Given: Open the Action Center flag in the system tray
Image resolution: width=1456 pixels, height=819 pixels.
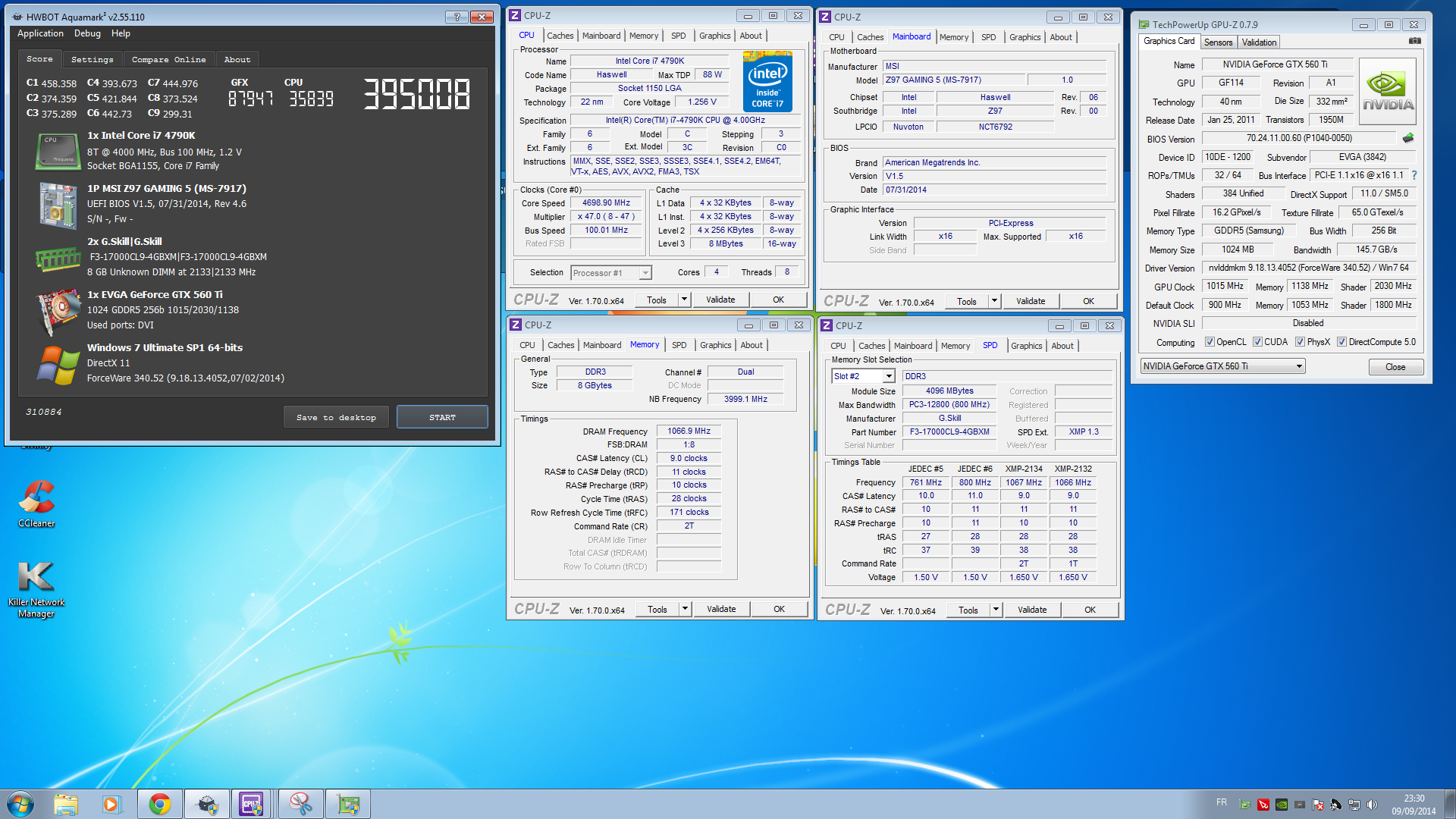Looking at the screenshot, I should coord(1318,804).
